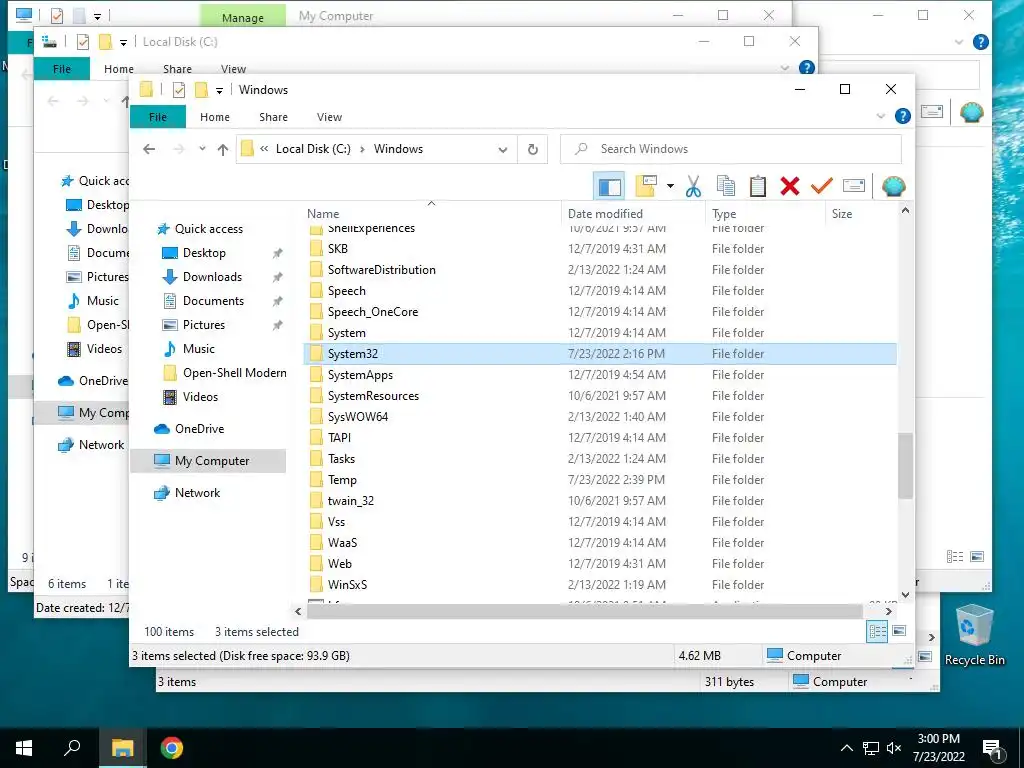Switch to Details view layout button

click(x=877, y=632)
